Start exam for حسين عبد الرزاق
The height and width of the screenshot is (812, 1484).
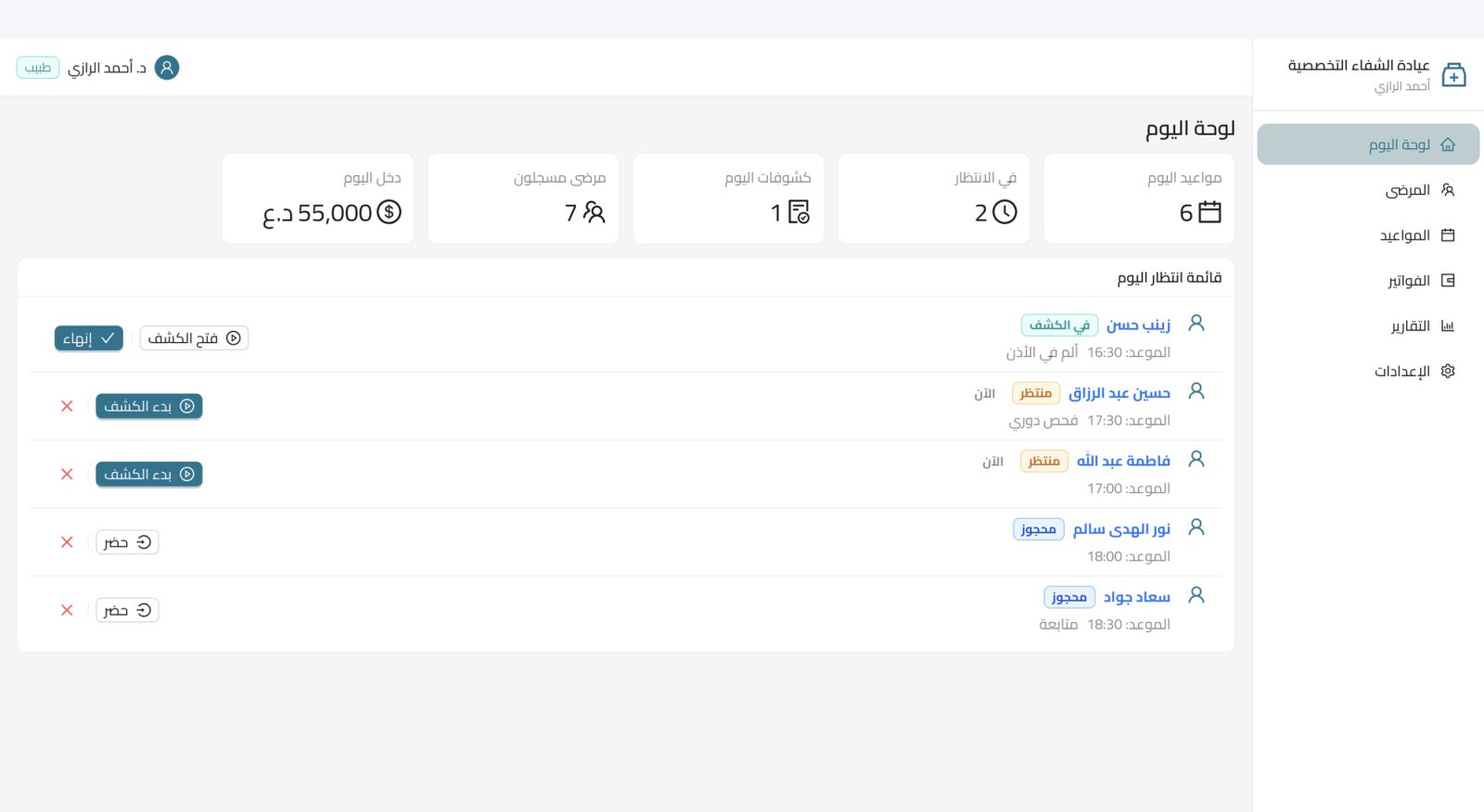tap(149, 406)
